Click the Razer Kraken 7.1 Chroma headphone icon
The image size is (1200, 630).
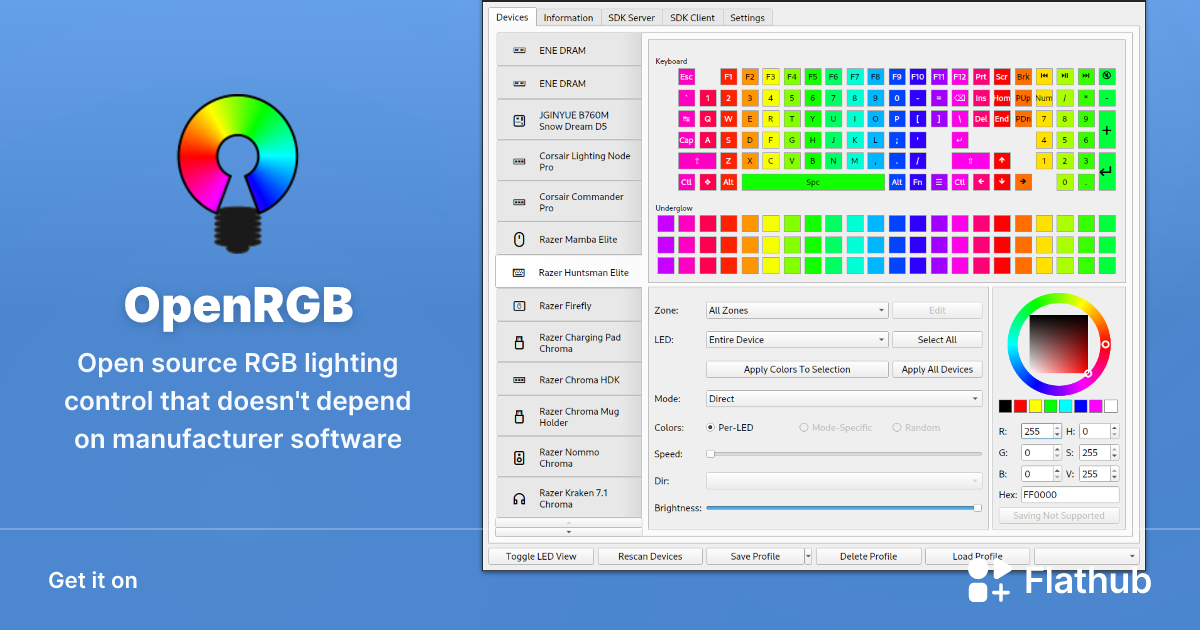pos(519,499)
